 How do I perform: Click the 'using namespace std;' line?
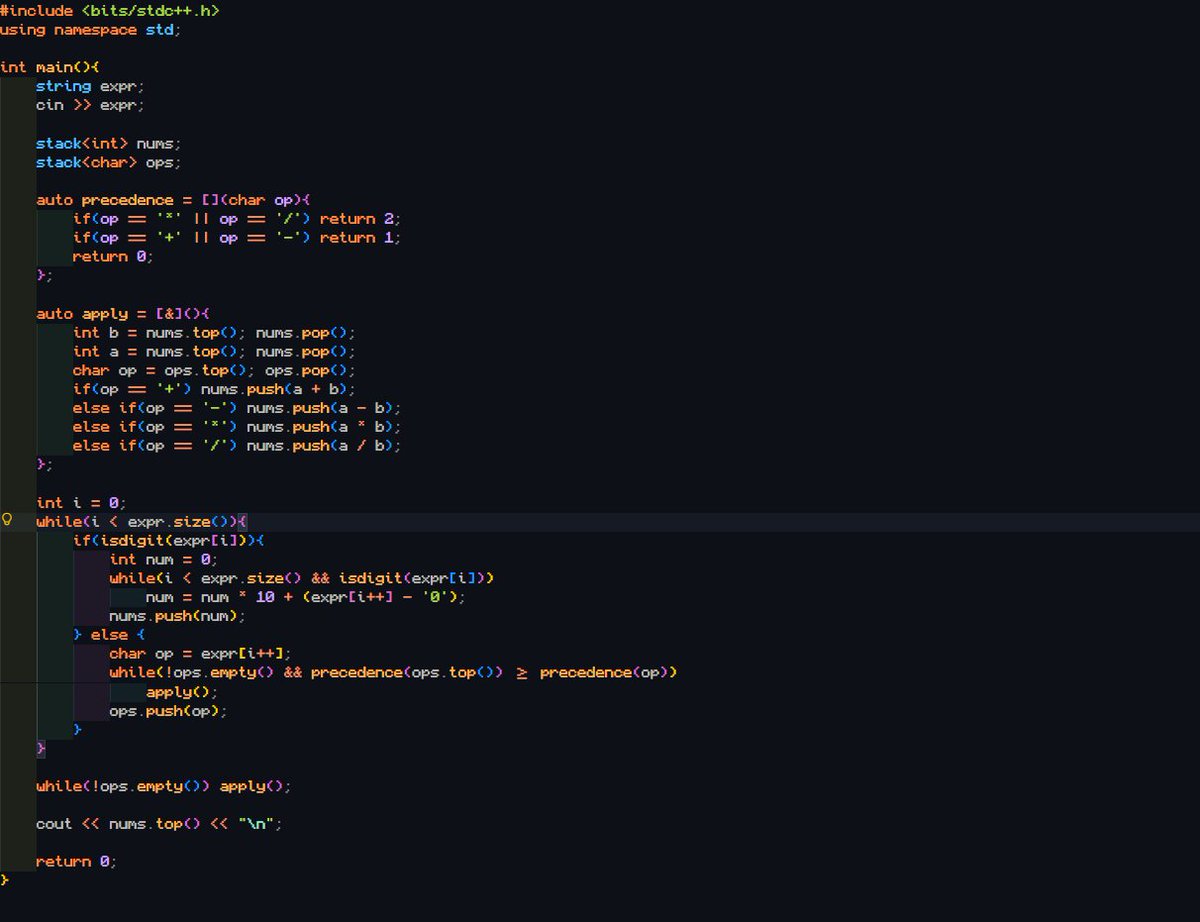coord(91,29)
